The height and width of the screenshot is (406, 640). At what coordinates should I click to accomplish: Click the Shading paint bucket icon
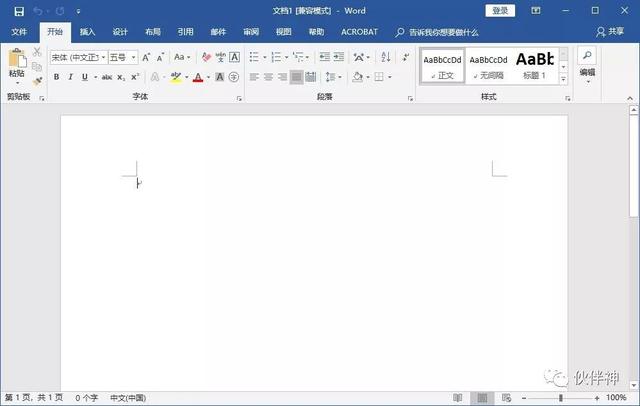click(358, 77)
